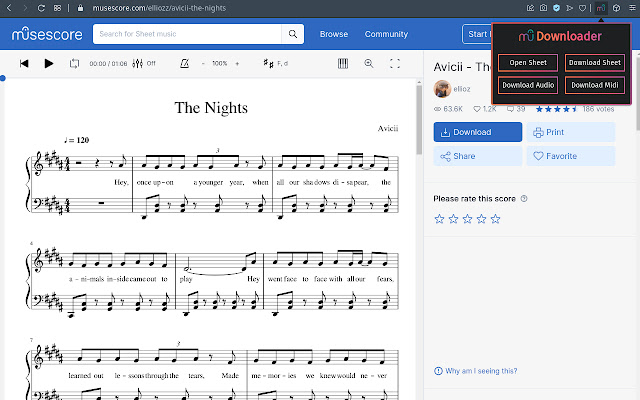640x400 pixels.
Task: Open the Browse menu
Action: [334, 34]
